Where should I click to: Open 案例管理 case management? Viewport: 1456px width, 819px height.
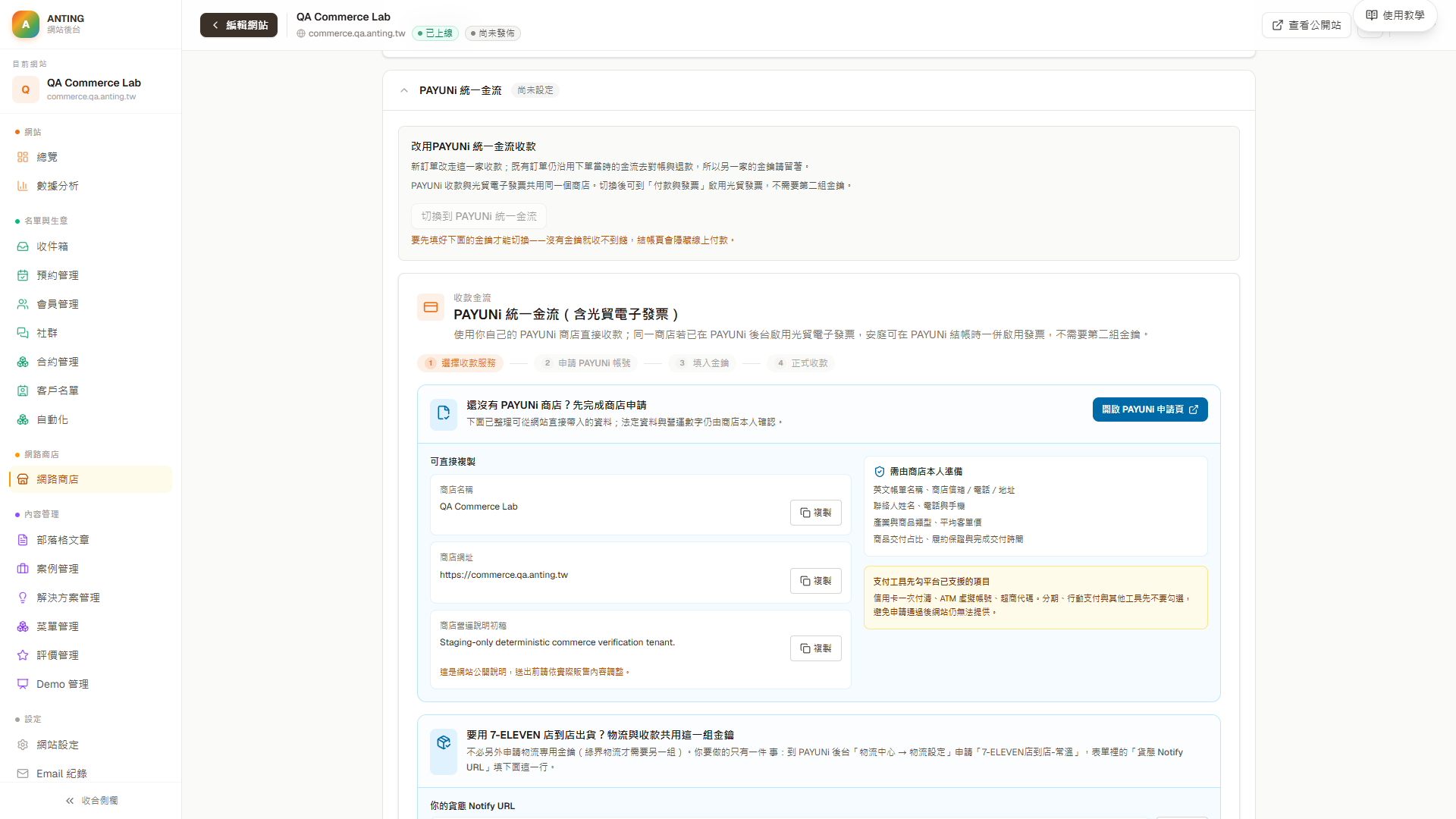click(x=90, y=569)
